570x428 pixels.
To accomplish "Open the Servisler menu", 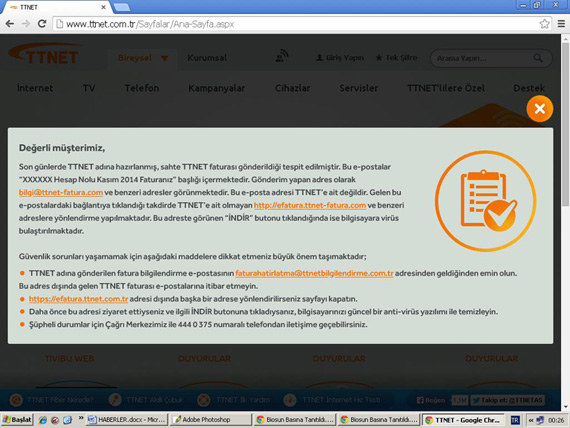I will (358, 88).
